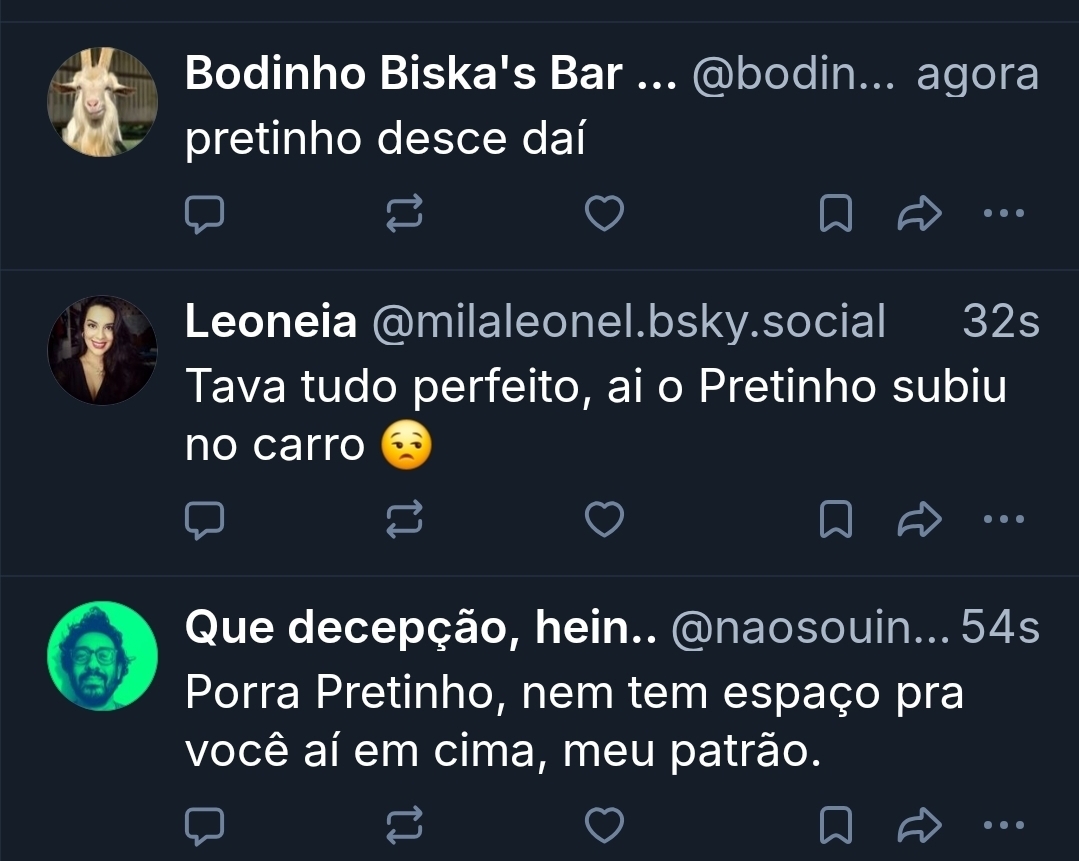The height and width of the screenshot is (861, 1079).
Task: Reply to Bodinho Biska's Bar post
Action: tap(204, 213)
